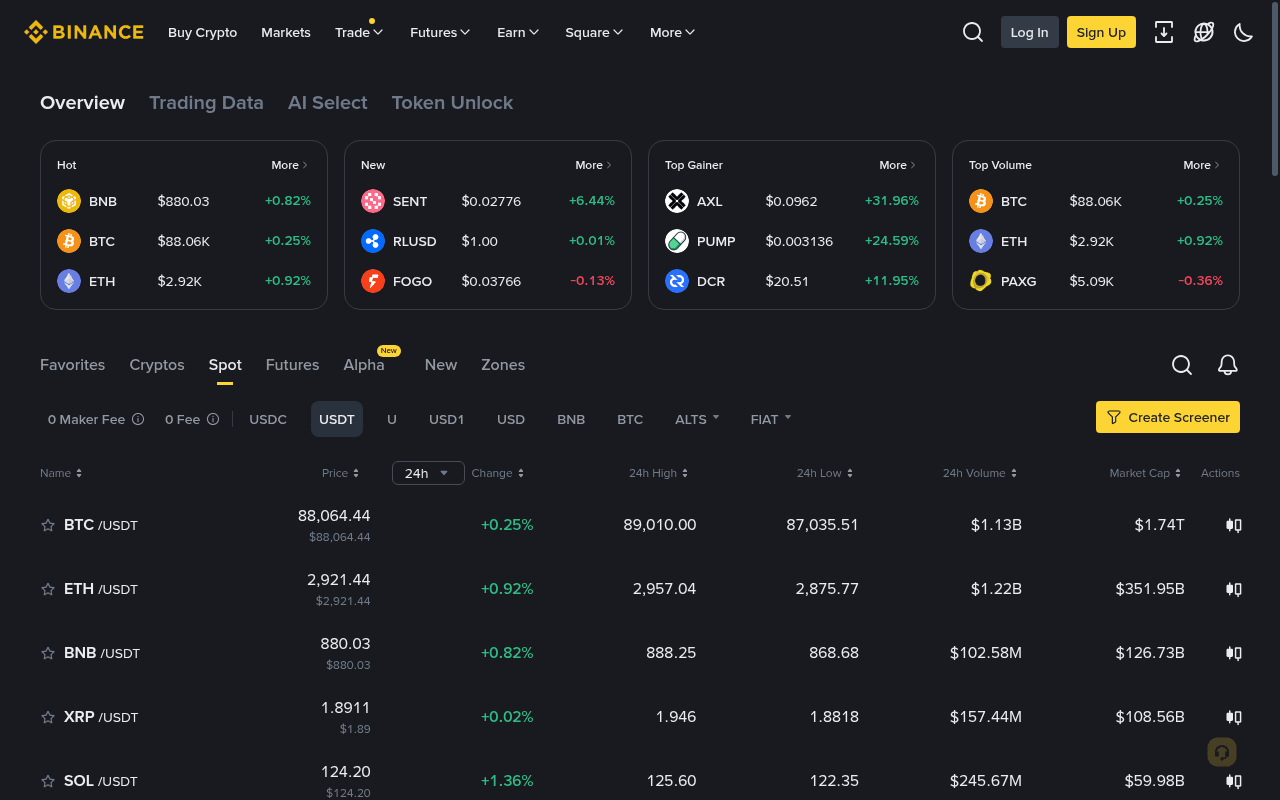Open market search magnifier beside Zones tab
Screen dimensions: 1280x800
click(x=1182, y=365)
